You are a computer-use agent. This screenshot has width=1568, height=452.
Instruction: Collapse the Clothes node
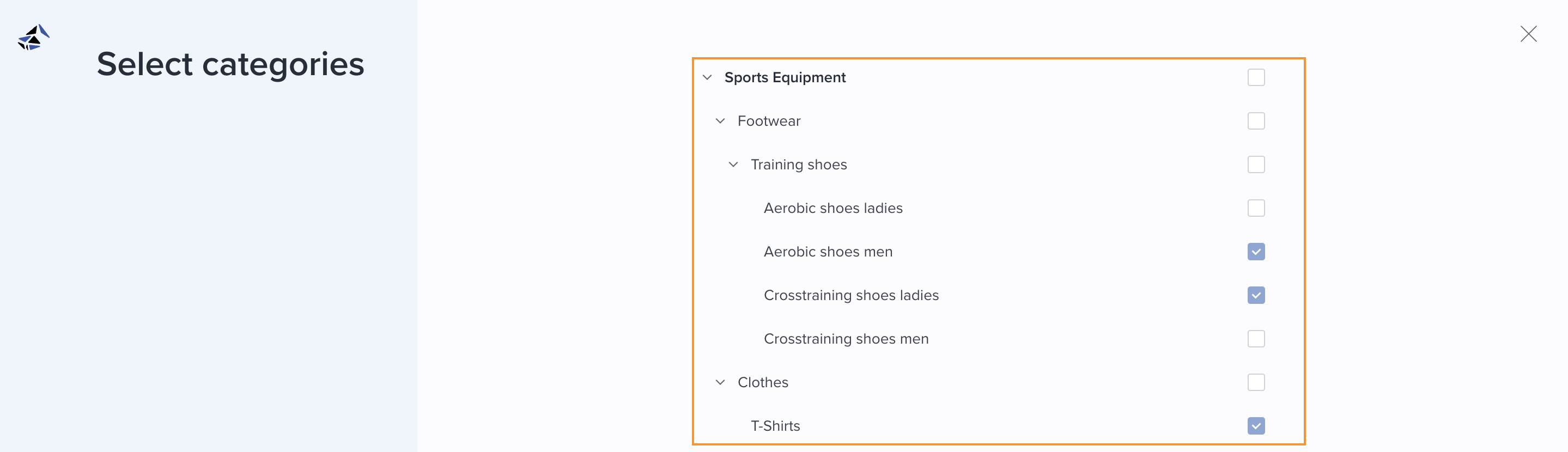coord(720,382)
